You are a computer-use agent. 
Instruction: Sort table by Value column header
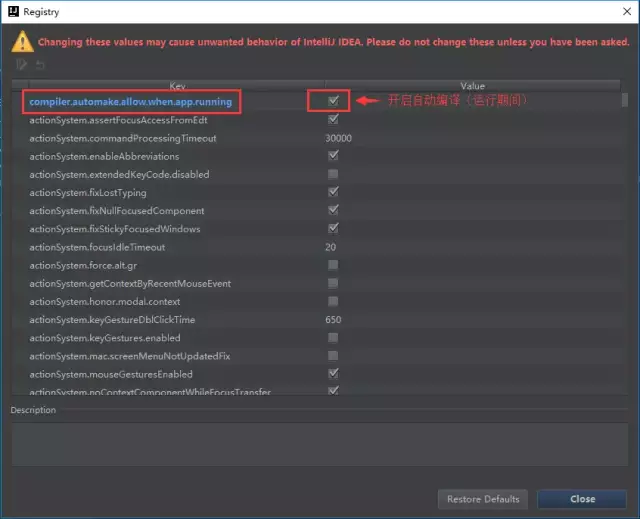tap(473, 85)
